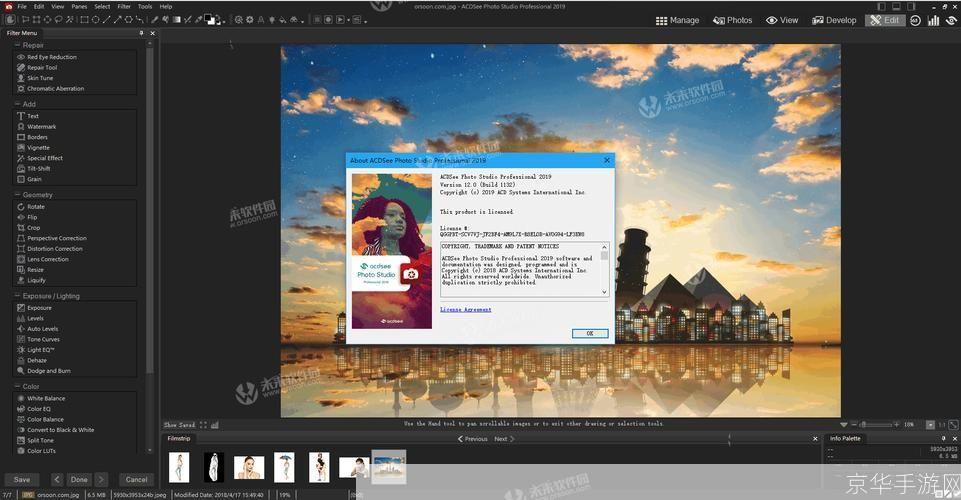Click OK in the About dialog
The height and width of the screenshot is (500, 961).
click(x=590, y=333)
